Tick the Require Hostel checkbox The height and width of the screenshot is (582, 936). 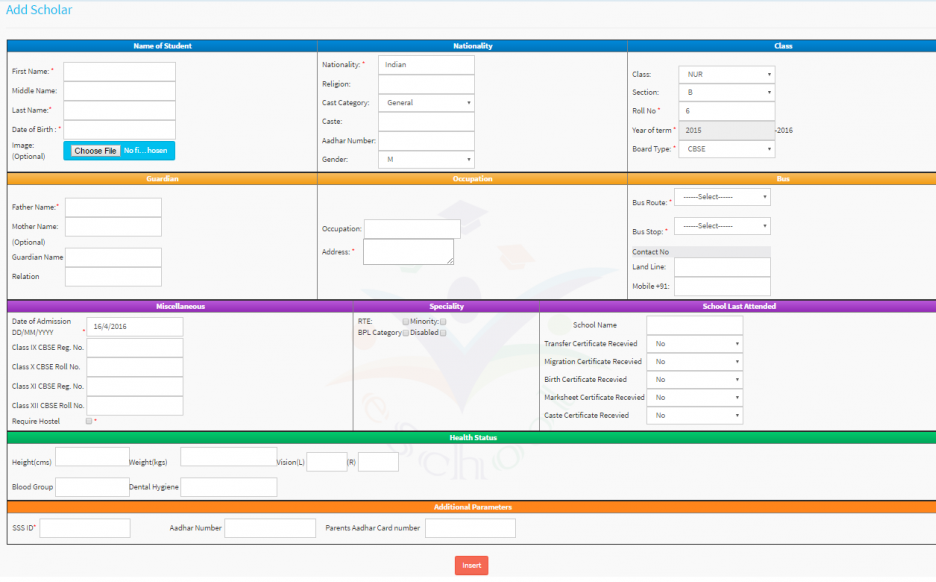[x=87, y=421]
